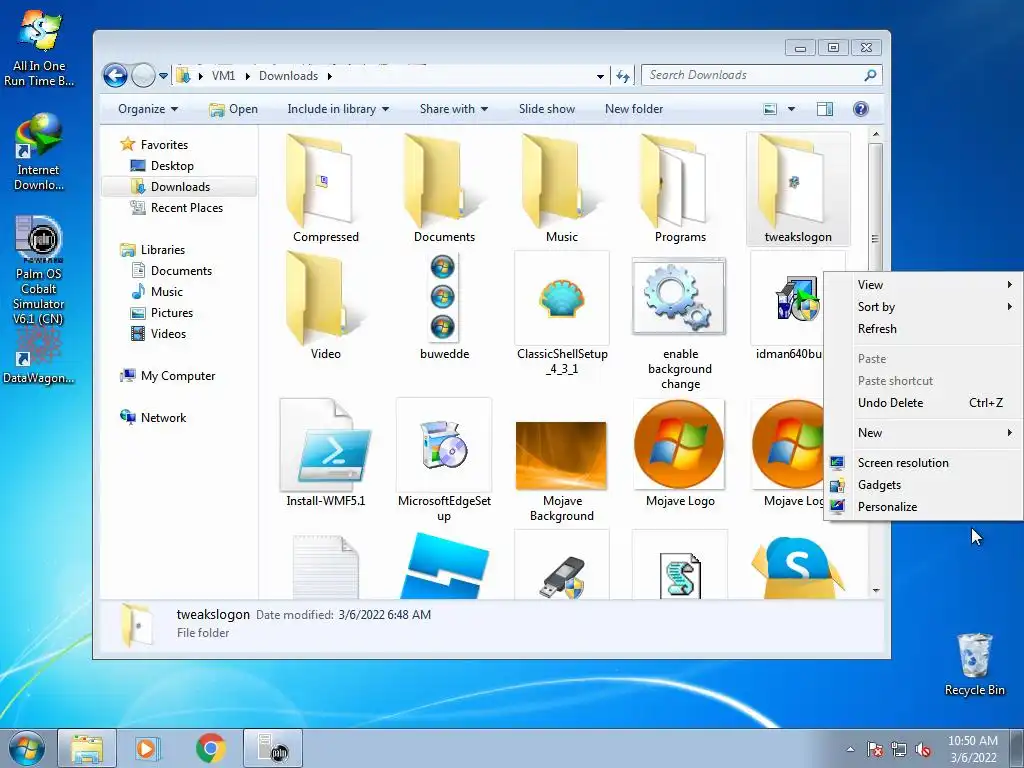Click the Windows Start button
This screenshot has height=768, width=1024.
click(x=27, y=748)
